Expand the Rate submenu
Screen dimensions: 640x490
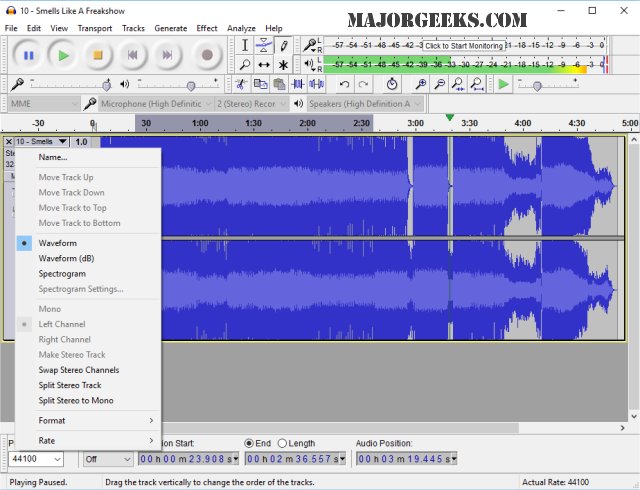(88, 441)
